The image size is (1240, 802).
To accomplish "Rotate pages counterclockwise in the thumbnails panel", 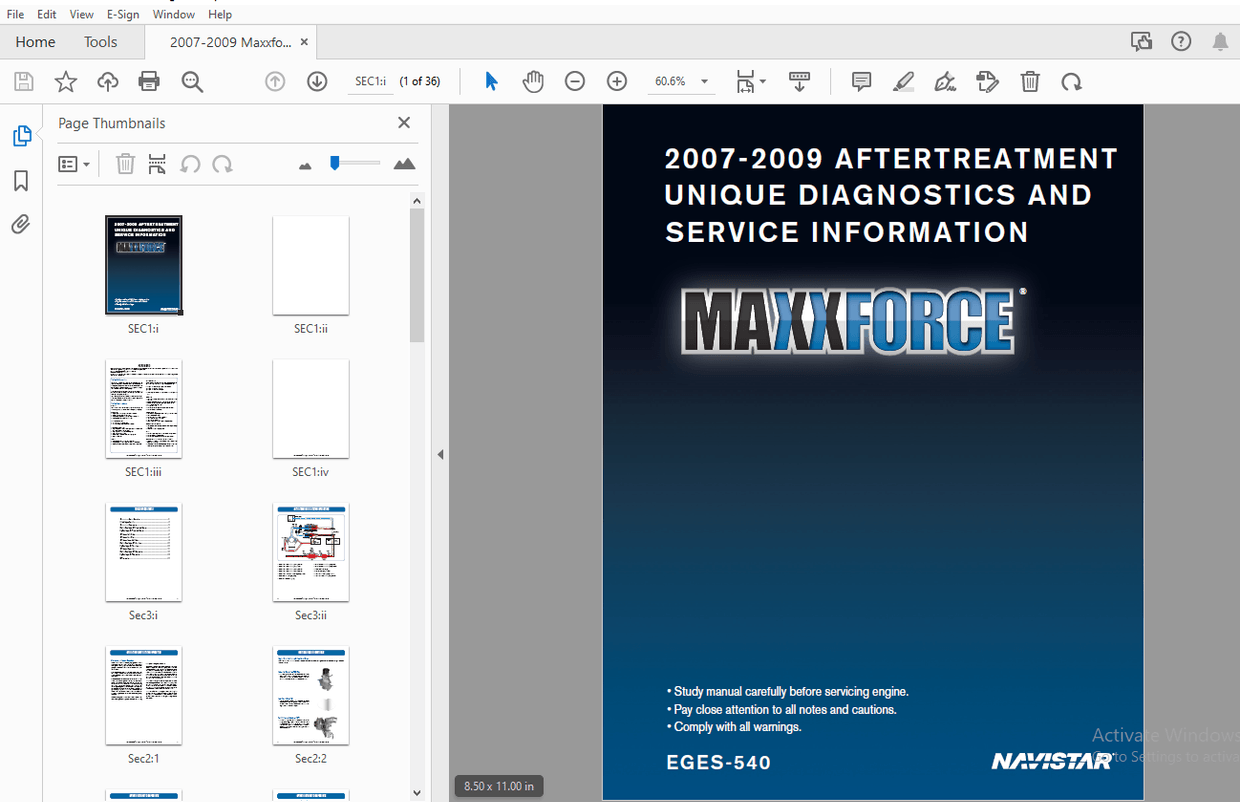I will tap(190, 163).
